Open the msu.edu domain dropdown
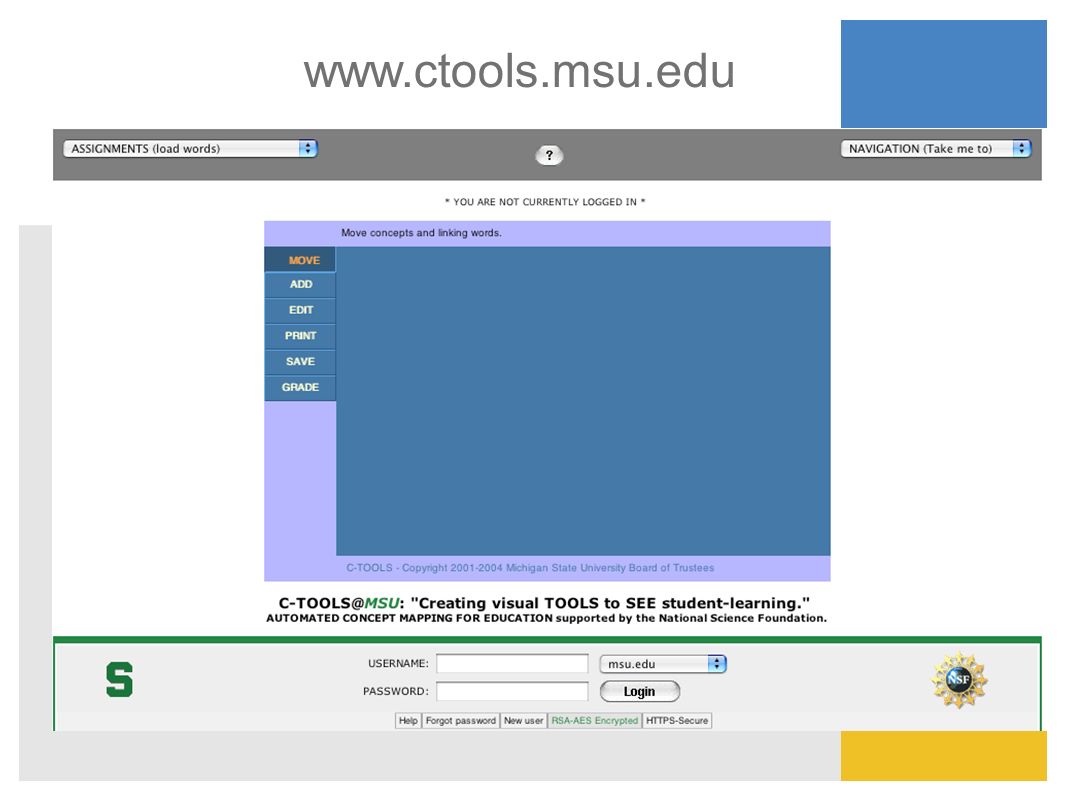The image size is (1066, 800). [663, 663]
